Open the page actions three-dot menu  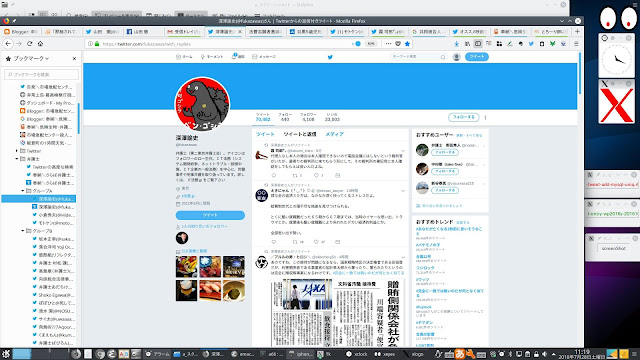click(x=388, y=44)
